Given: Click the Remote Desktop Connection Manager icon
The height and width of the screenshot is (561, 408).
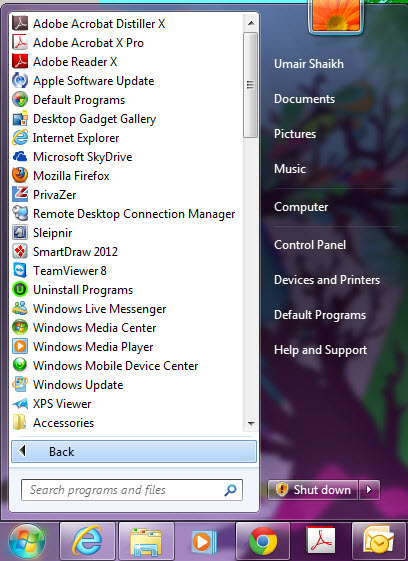Looking at the screenshot, I should point(20,214).
